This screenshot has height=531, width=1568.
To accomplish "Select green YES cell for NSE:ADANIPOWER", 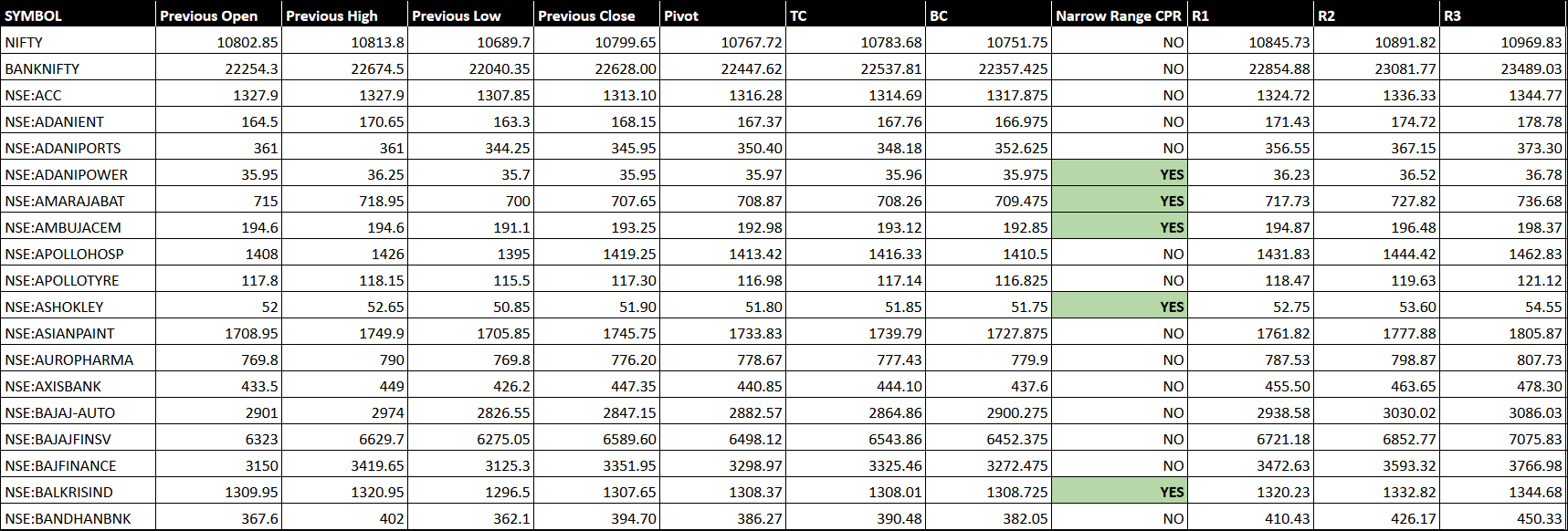I will (x=1120, y=174).
